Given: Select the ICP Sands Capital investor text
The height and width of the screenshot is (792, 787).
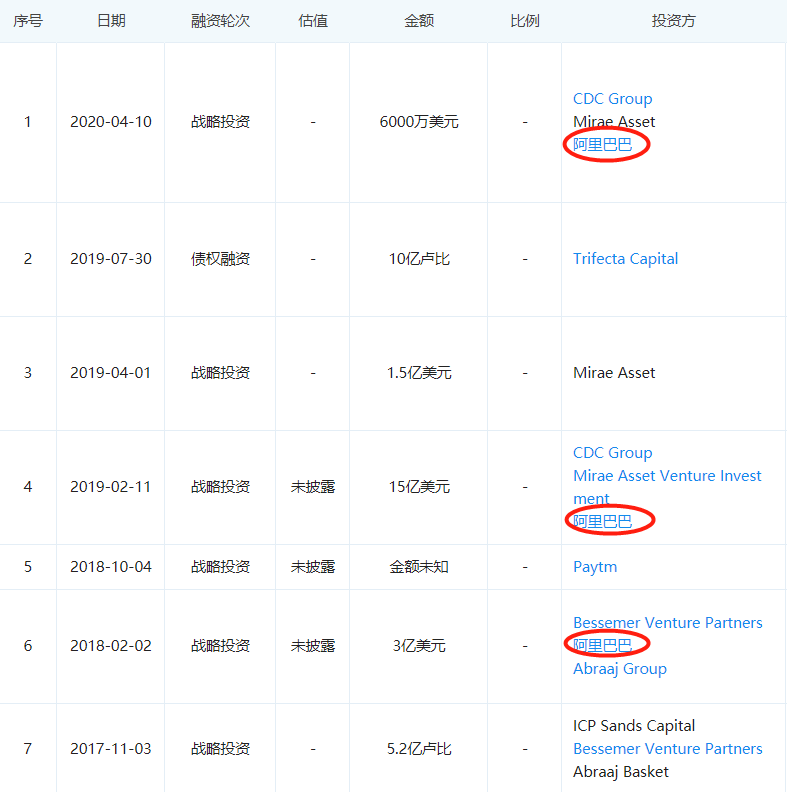Looking at the screenshot, I should pos(634,726).
